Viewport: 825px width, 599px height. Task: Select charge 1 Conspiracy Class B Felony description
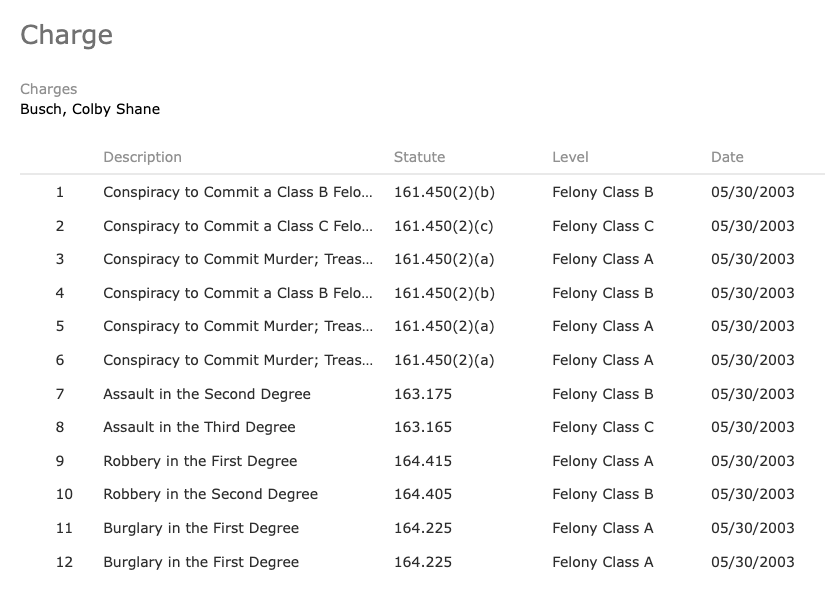[238, 192]
